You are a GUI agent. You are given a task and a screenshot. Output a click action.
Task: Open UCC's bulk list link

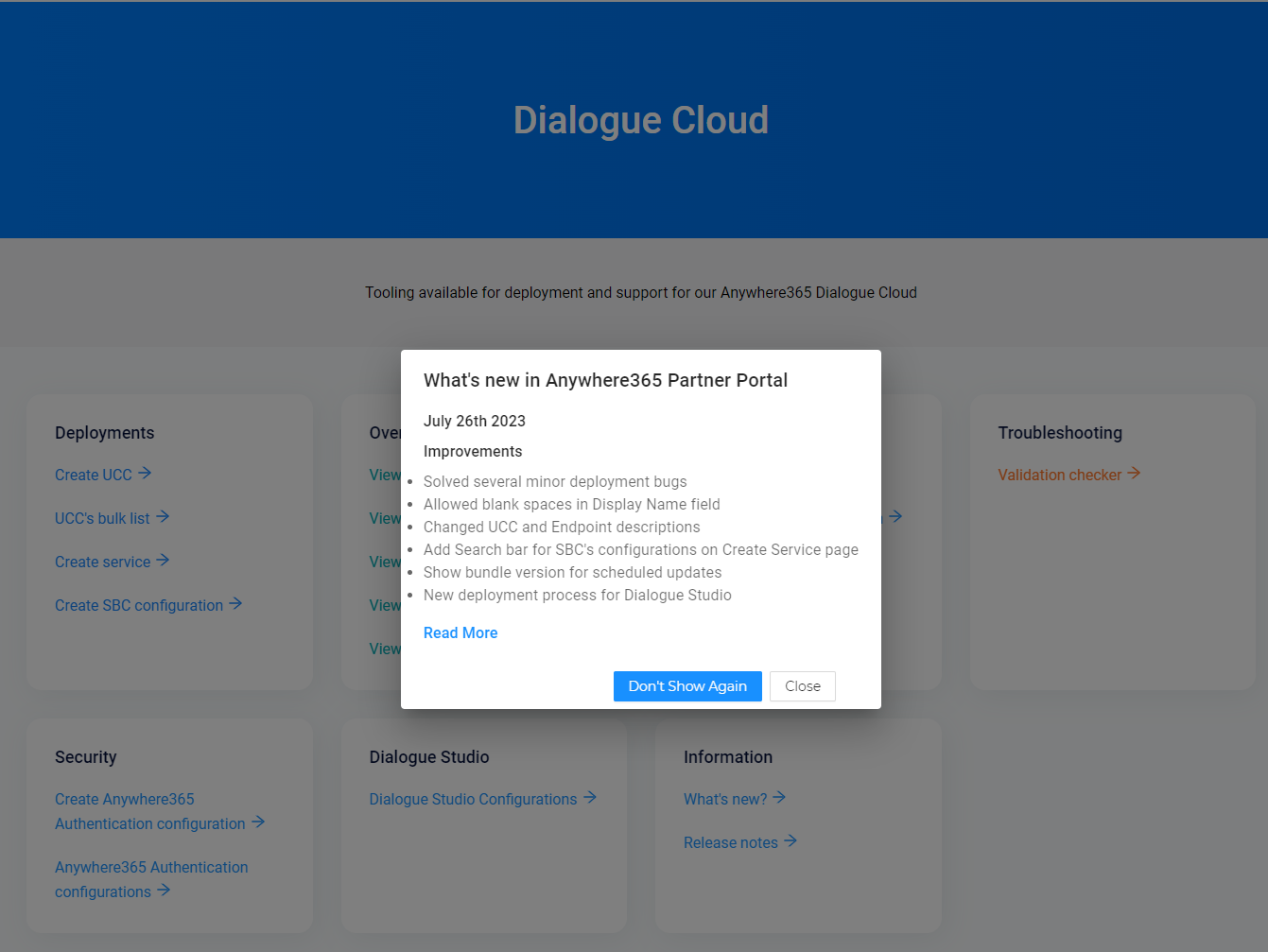coord(102,518)
